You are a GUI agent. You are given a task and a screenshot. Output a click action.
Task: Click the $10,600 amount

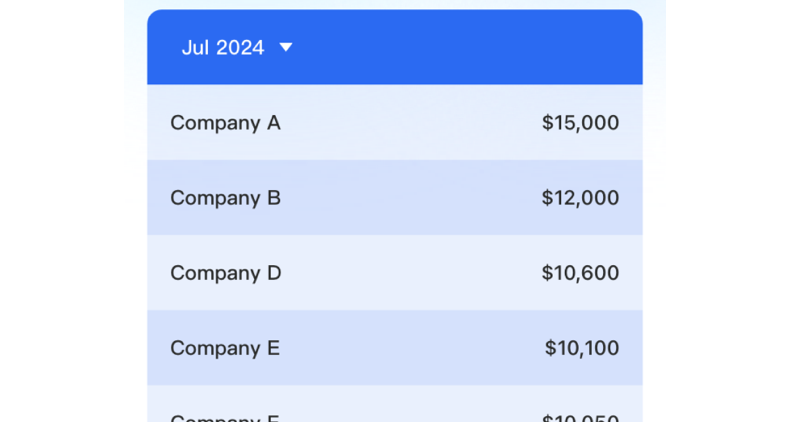tap(580, 273)
